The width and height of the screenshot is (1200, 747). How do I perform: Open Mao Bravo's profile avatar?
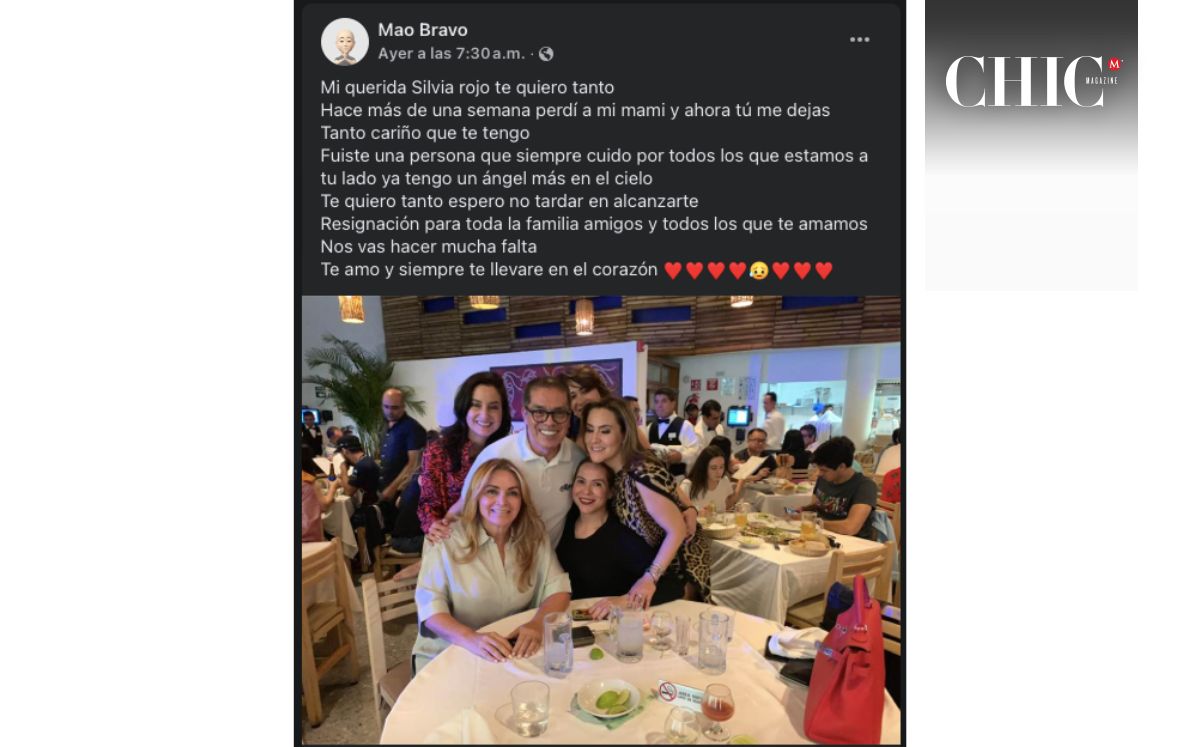345,42
